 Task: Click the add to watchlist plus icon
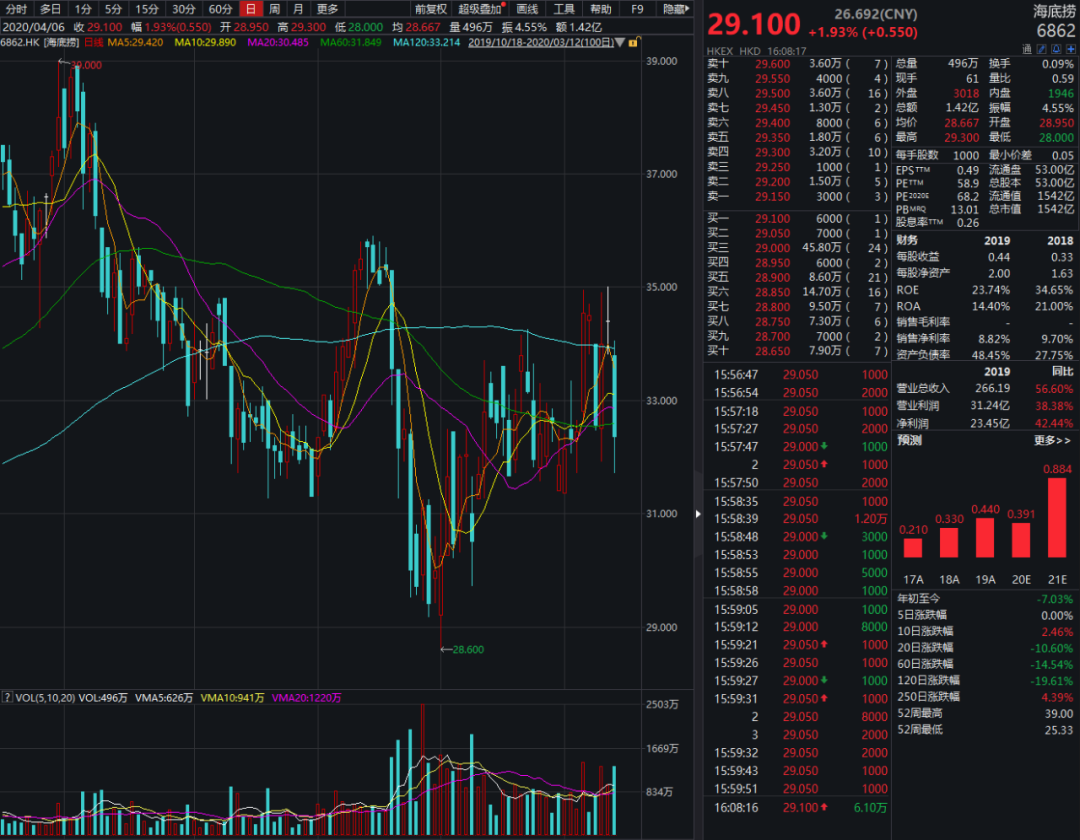[1070, 49]
